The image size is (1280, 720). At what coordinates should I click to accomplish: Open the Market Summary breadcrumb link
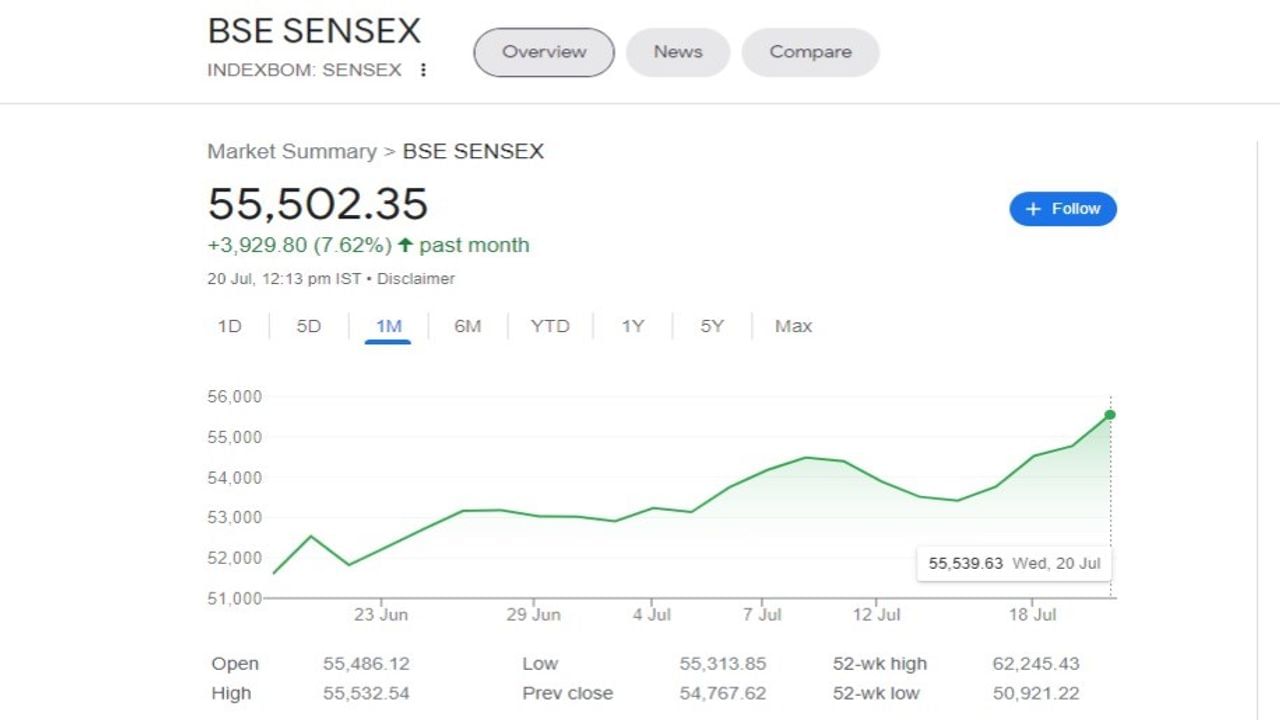tap(290, 151)
